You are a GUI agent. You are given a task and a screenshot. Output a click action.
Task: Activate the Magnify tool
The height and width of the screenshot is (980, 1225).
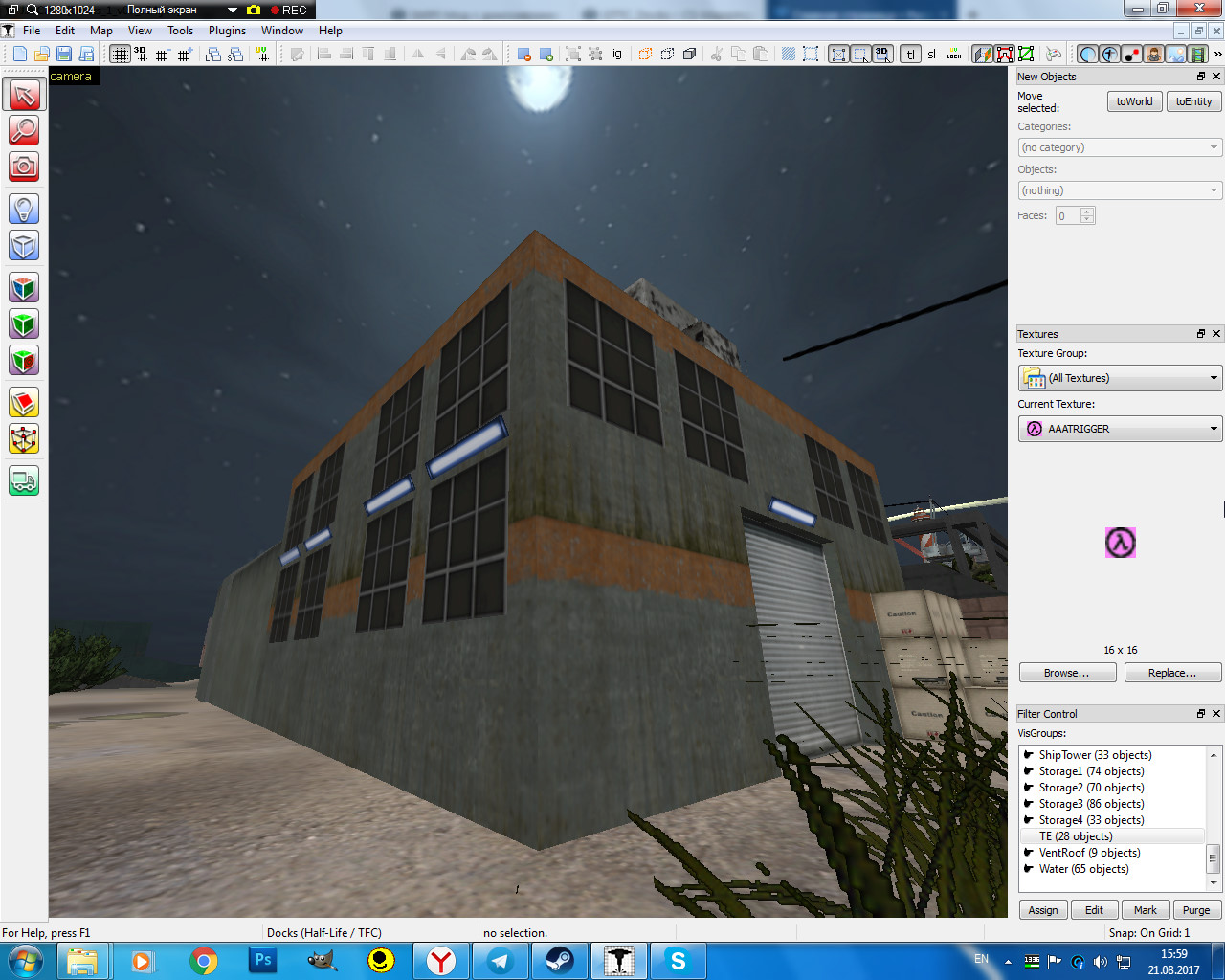[24, 130]
